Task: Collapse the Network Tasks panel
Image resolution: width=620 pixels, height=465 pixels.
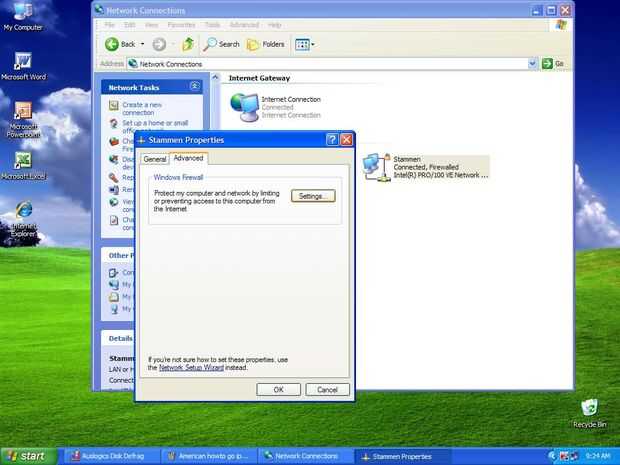Action: coord(195,86)
